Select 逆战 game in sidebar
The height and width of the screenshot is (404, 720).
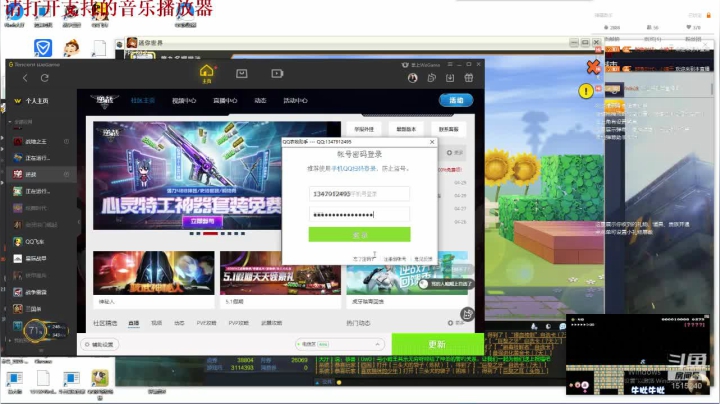(x=31, y=174)
